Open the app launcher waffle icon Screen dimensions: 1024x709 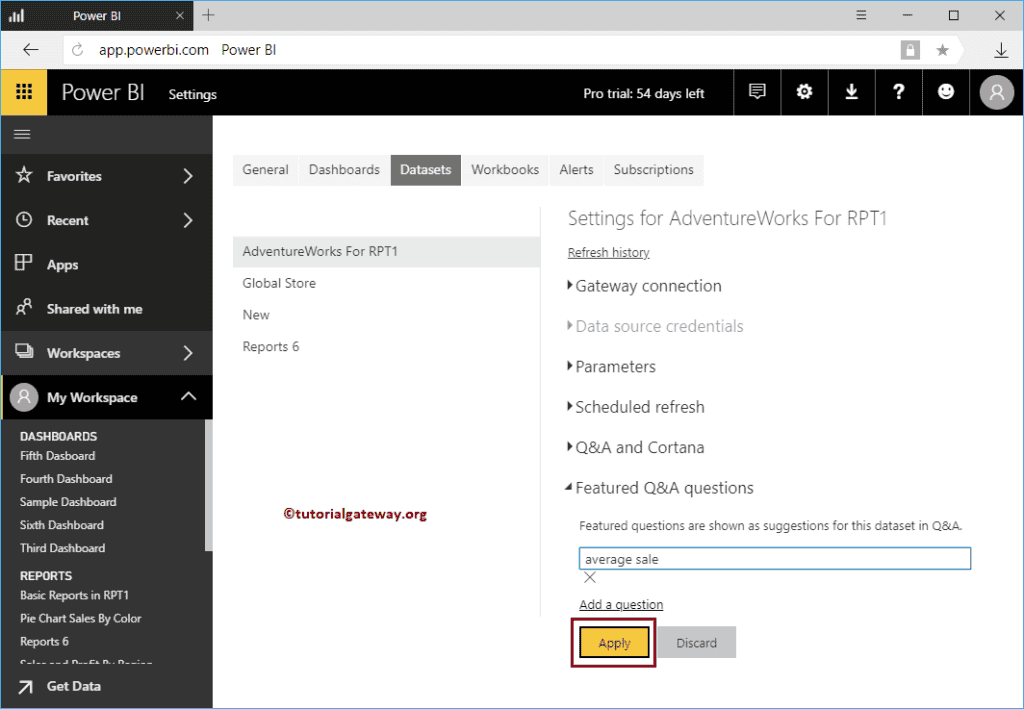(x=24, y=92)
